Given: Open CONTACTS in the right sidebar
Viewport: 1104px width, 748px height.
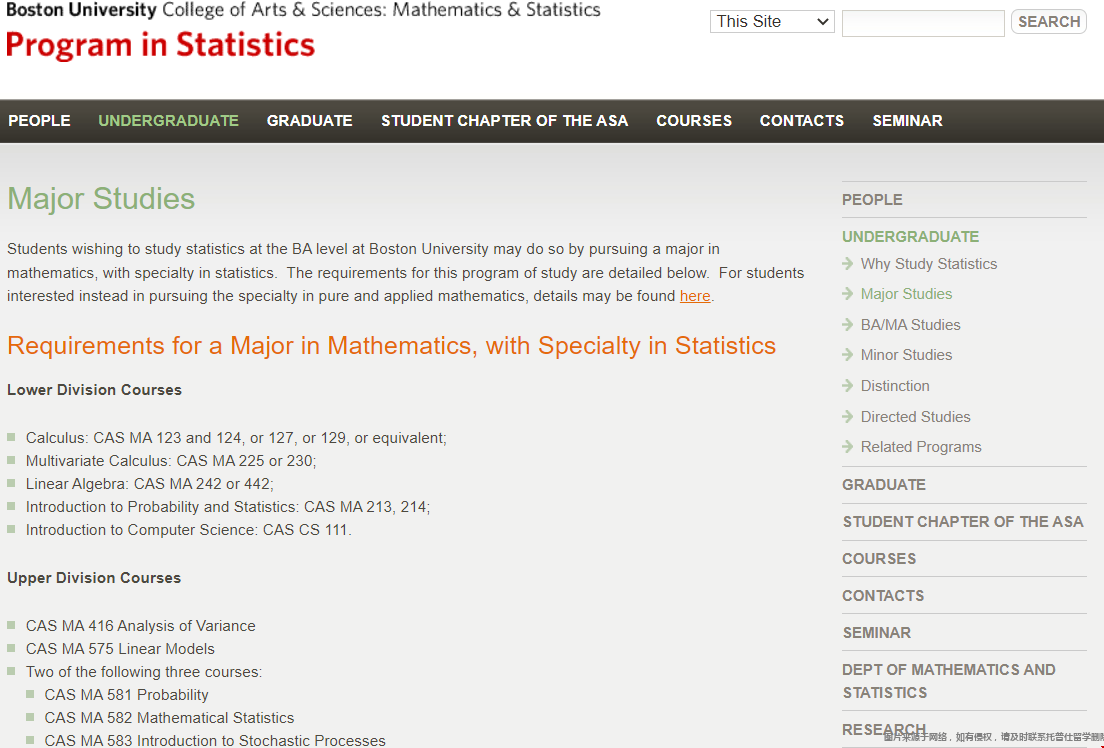Looking at the screenshot, I should [x=883, y=597].
